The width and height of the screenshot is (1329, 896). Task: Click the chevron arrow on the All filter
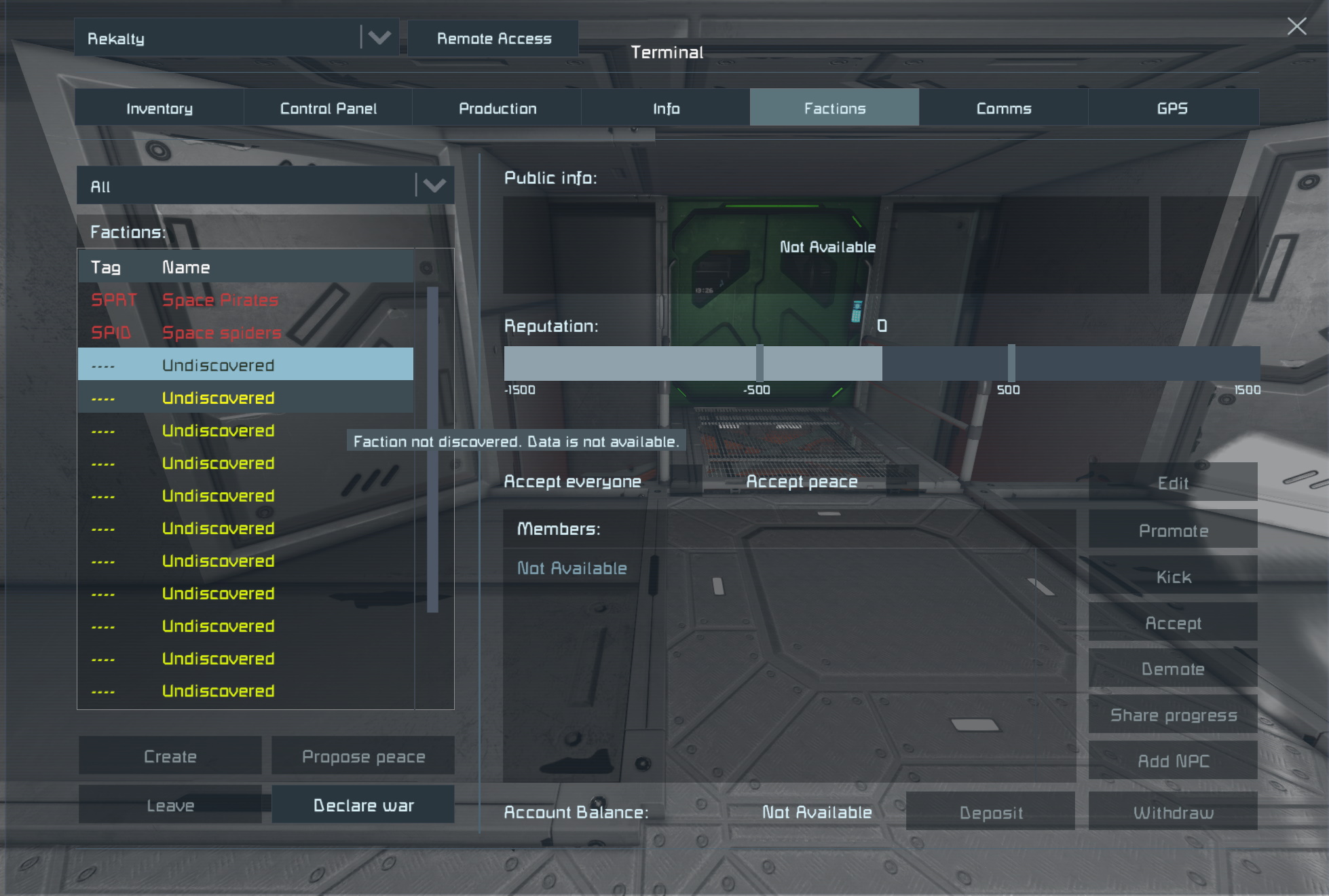pyautogui.click(x=434, y=185)
